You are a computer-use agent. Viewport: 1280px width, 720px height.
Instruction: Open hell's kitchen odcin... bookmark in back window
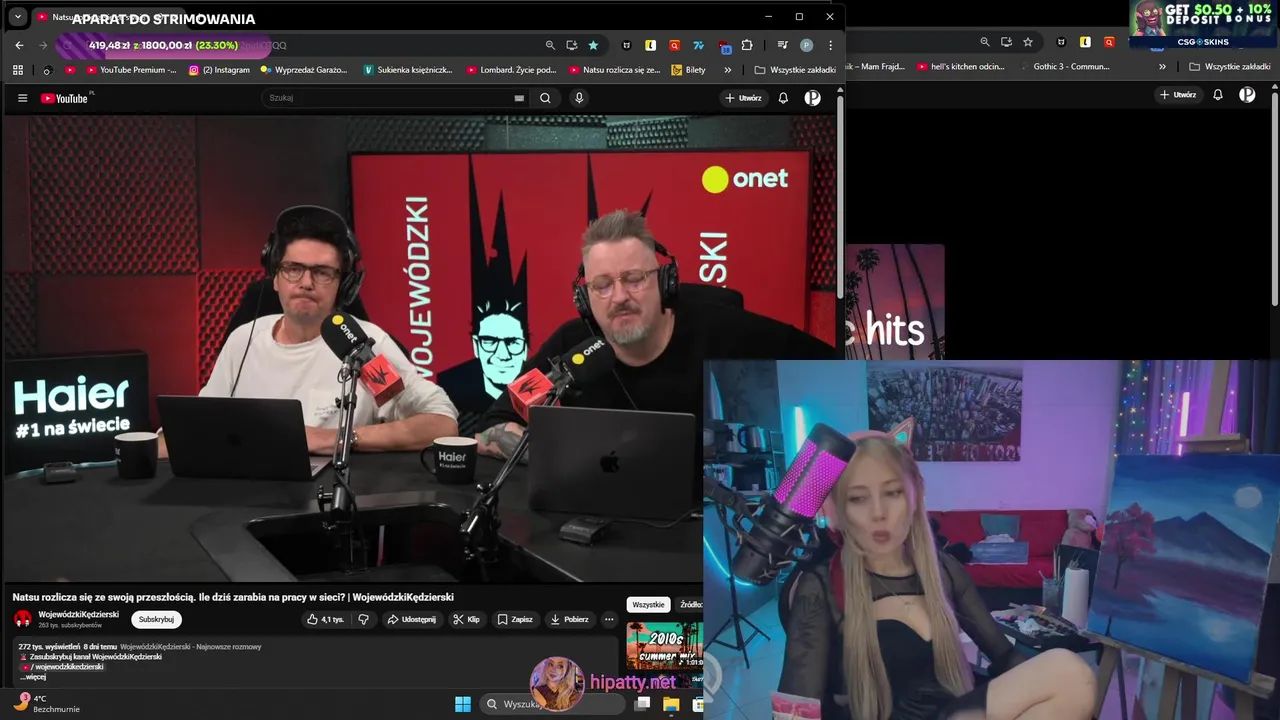[961, 67]
